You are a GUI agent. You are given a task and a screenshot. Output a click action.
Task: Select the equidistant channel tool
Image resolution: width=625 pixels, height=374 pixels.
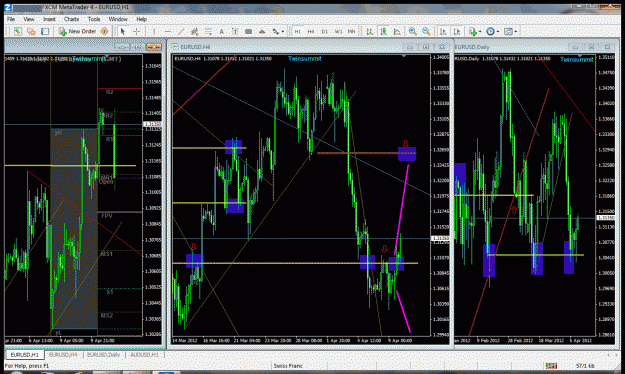[x=195, y=31]
